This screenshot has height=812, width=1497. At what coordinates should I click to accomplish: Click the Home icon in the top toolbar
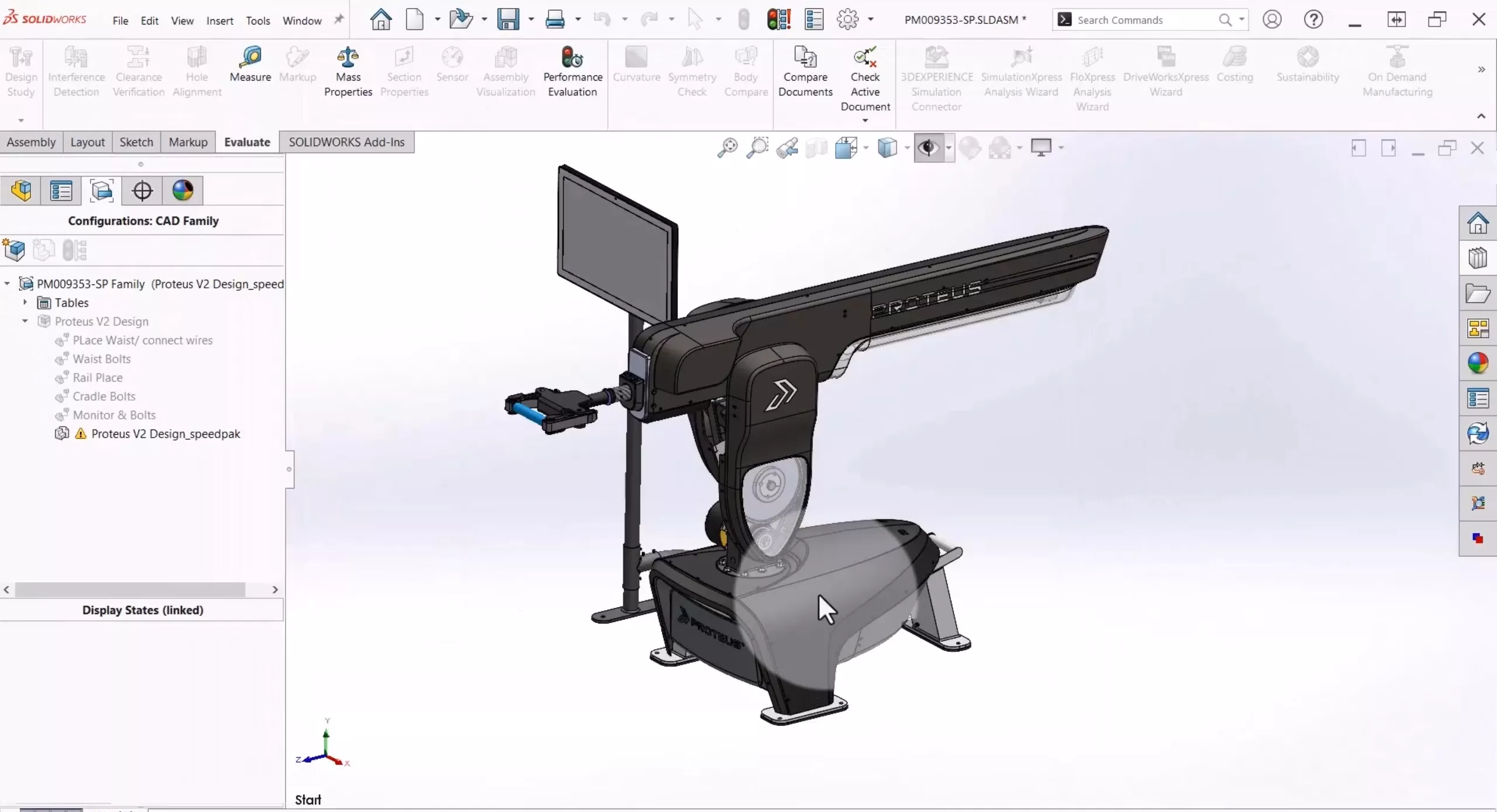(380, 19)
